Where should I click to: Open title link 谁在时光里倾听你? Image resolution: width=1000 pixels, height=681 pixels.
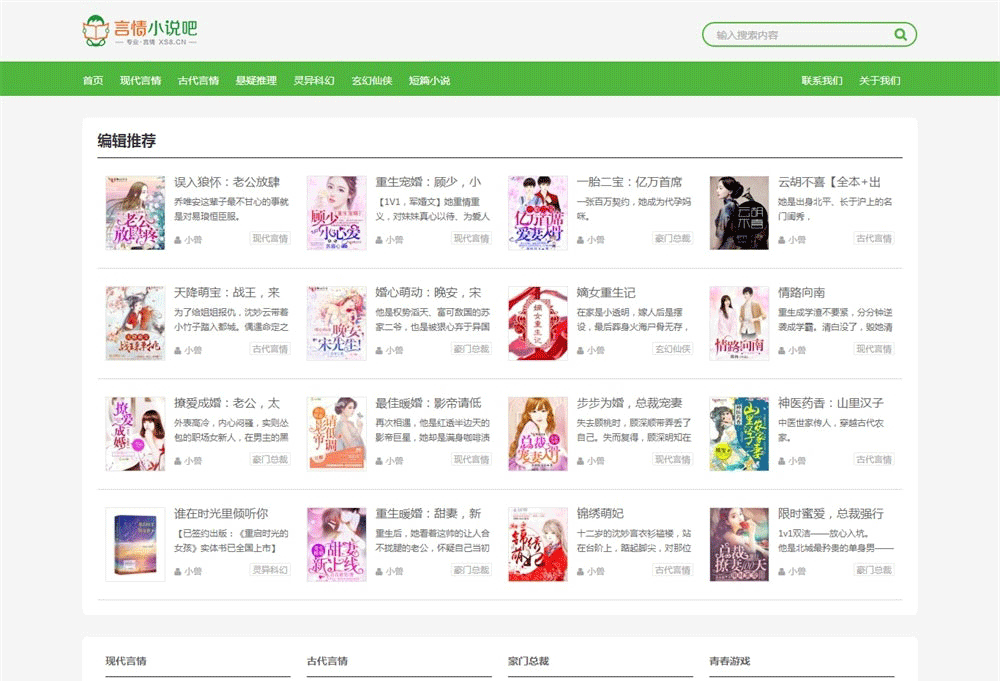221,513
